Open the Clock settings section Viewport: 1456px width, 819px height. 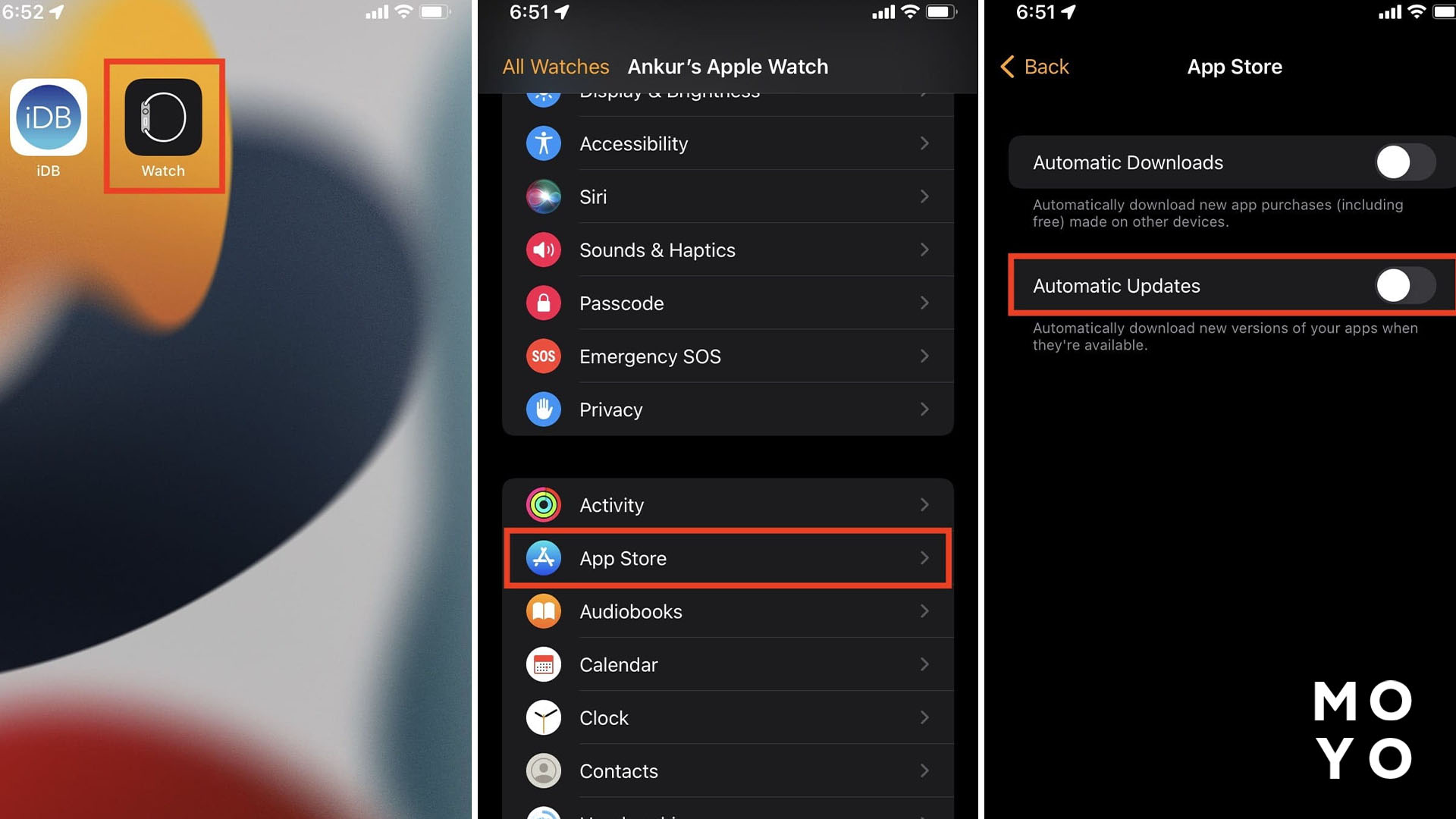click(728, 718)
